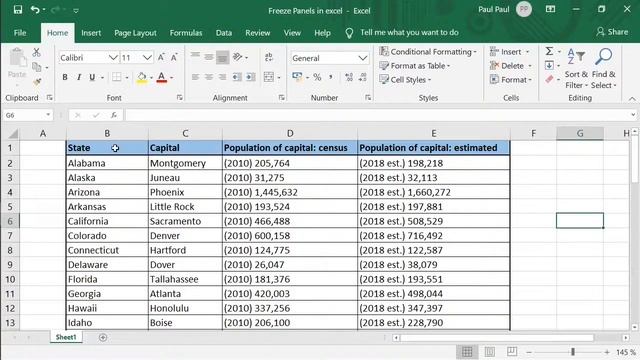Screen dimensions: 640x360
Task: Click column D header
Action: pyautogui.click(x=290, y=133)
